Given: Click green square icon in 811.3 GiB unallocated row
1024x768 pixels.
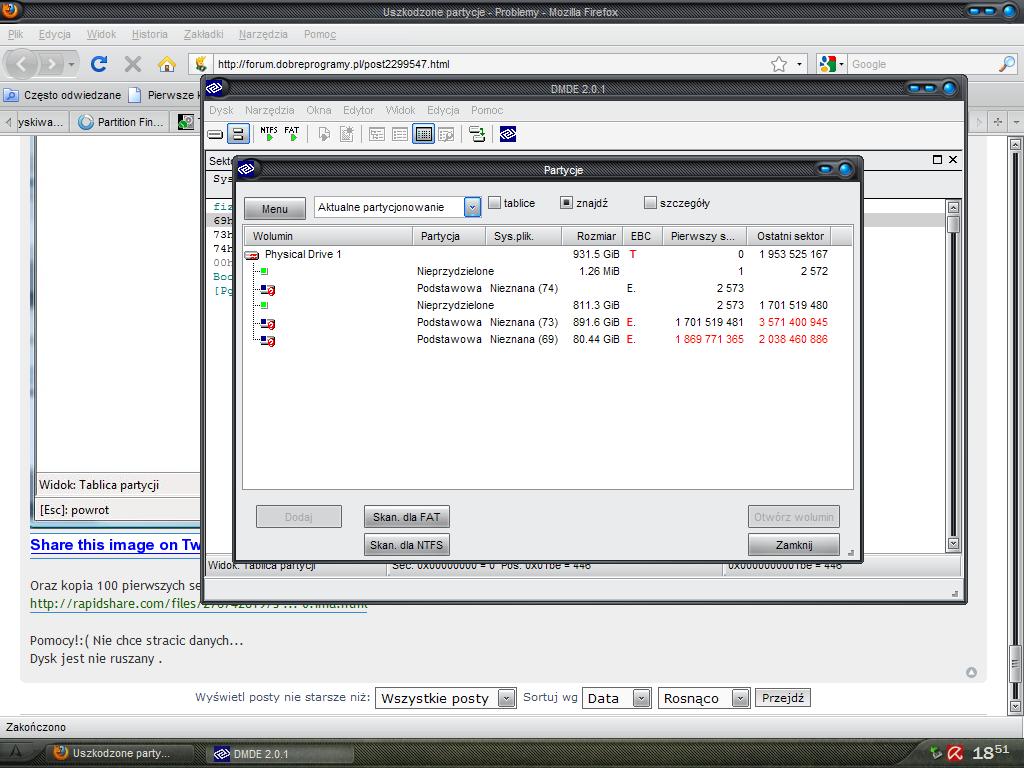Looking at the screenshot, I should pyautogui.click(x=264, y=305).
